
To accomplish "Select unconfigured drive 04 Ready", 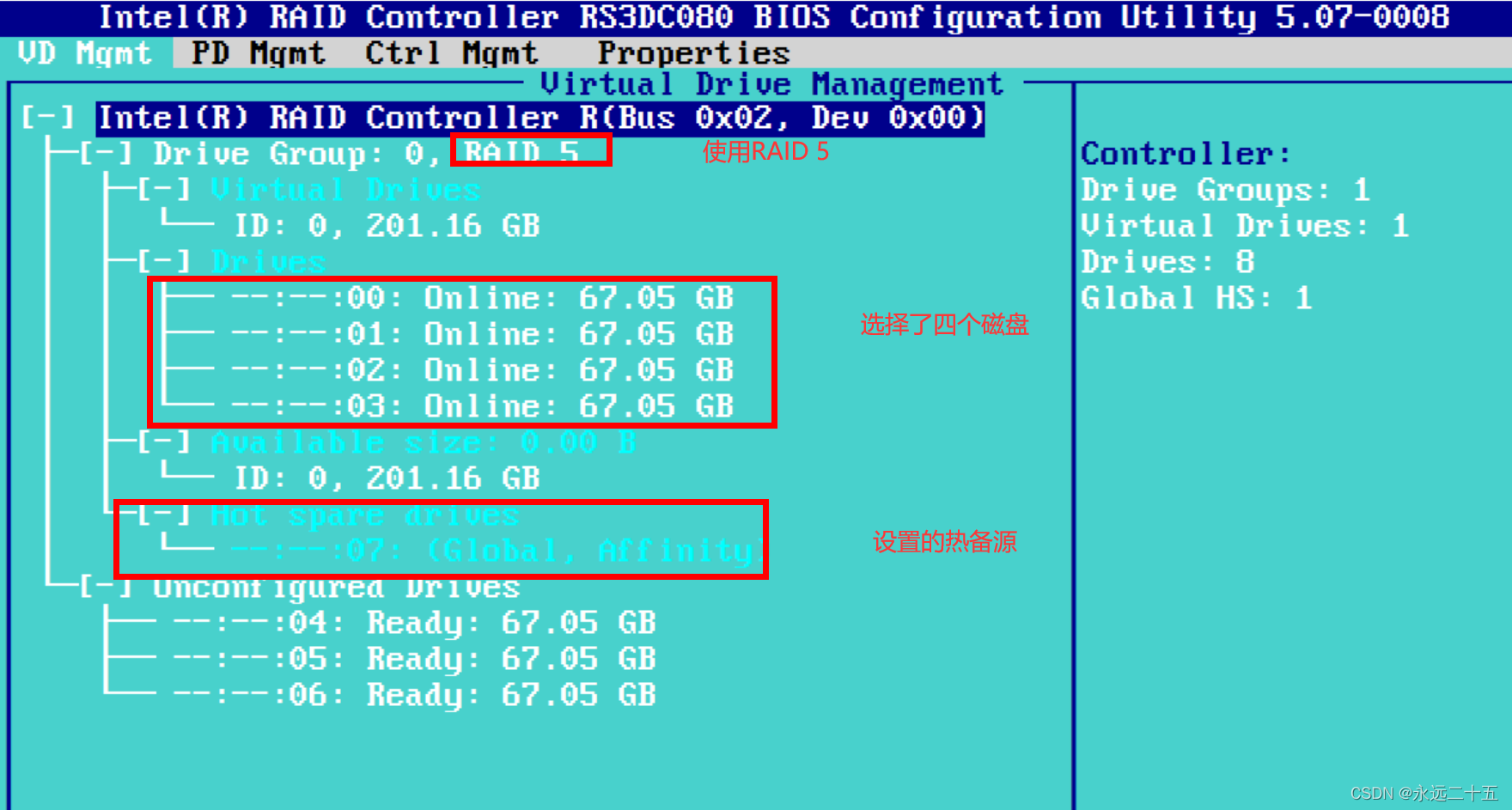I will 415,623.
